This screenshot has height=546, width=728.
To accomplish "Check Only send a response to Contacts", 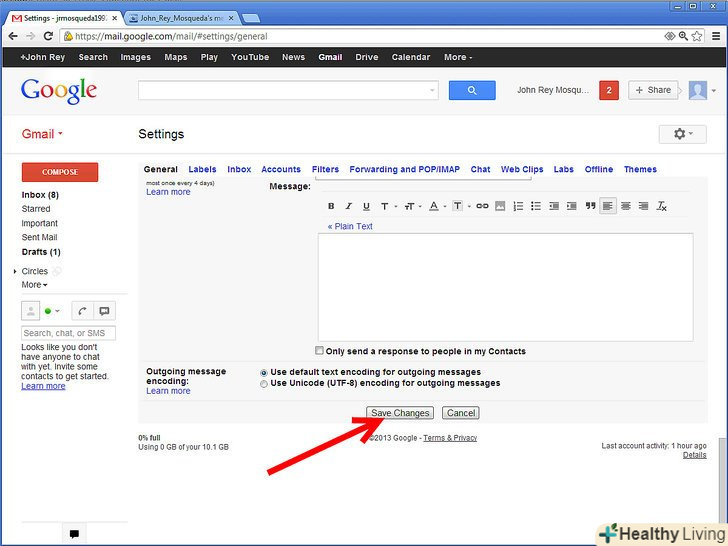I will tap(319, 351).
